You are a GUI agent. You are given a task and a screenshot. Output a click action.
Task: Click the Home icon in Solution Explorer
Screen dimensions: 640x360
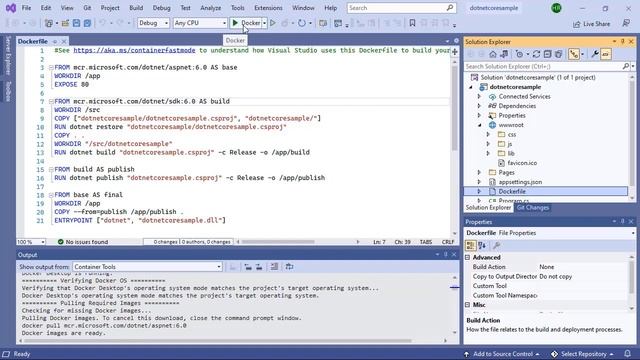(x=493, y=54)
